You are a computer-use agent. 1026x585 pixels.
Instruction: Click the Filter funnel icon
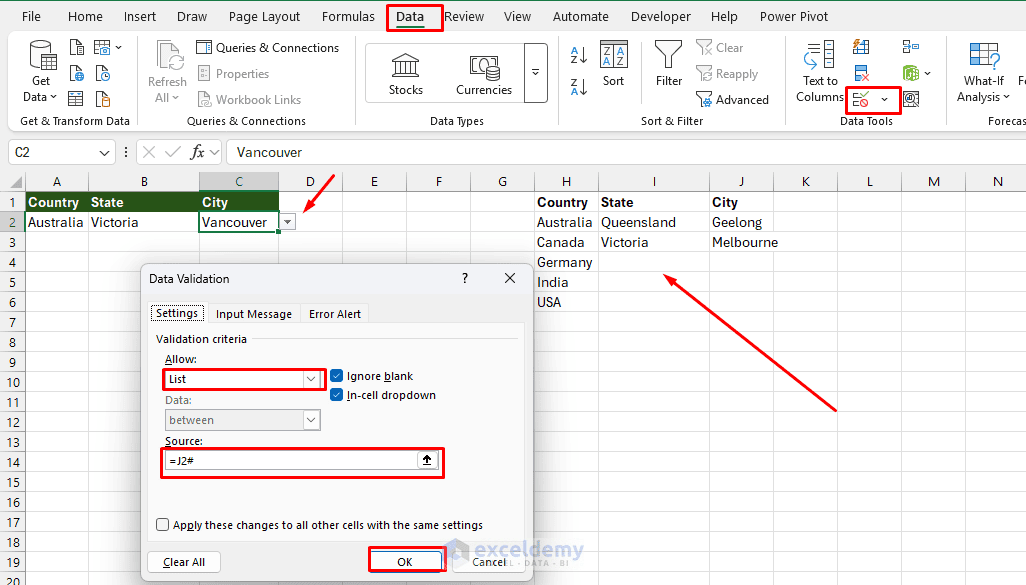click(669, 64)
